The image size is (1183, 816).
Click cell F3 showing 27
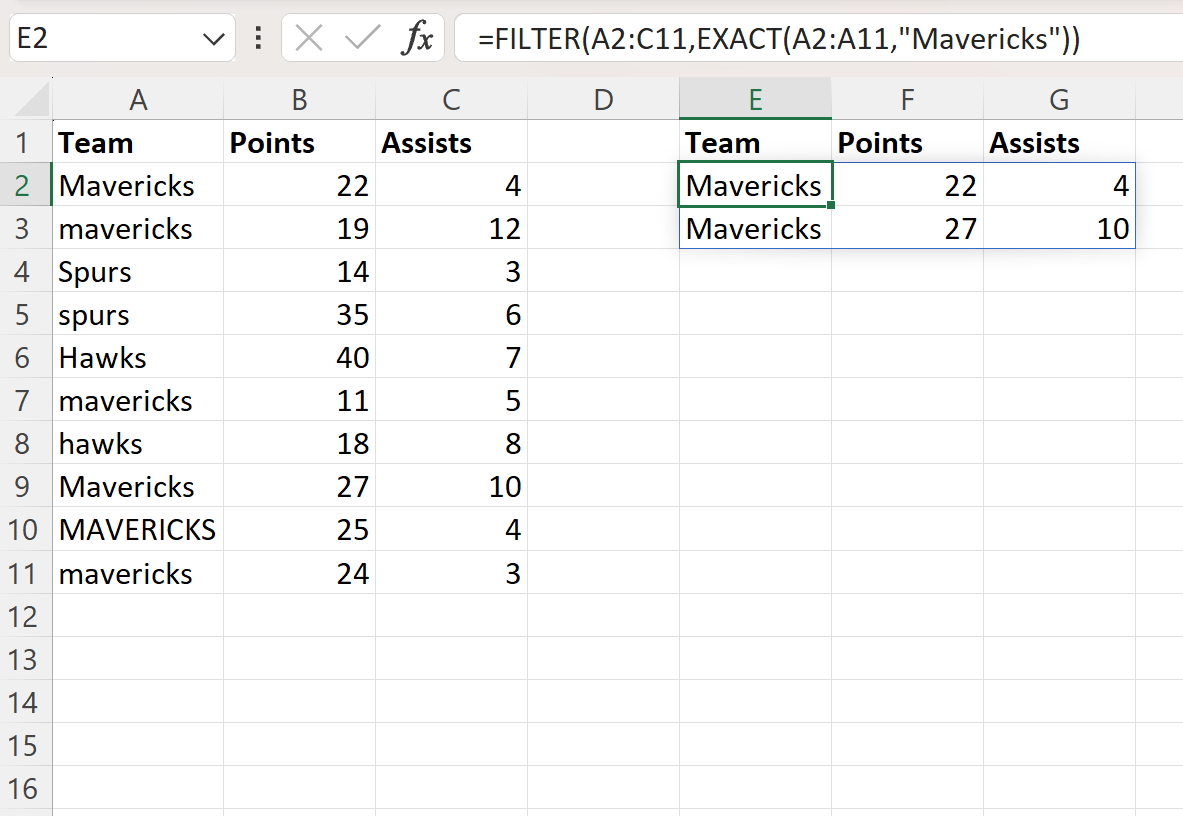pyautogui.click(x=907, y=228)
